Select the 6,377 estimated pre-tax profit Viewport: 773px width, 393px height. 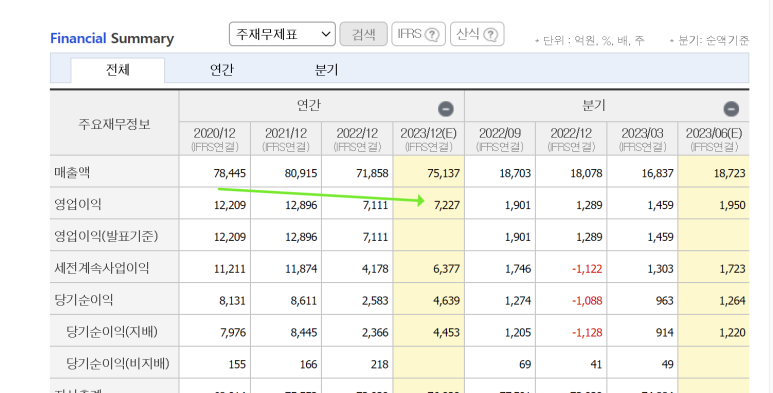click(447, 269)
